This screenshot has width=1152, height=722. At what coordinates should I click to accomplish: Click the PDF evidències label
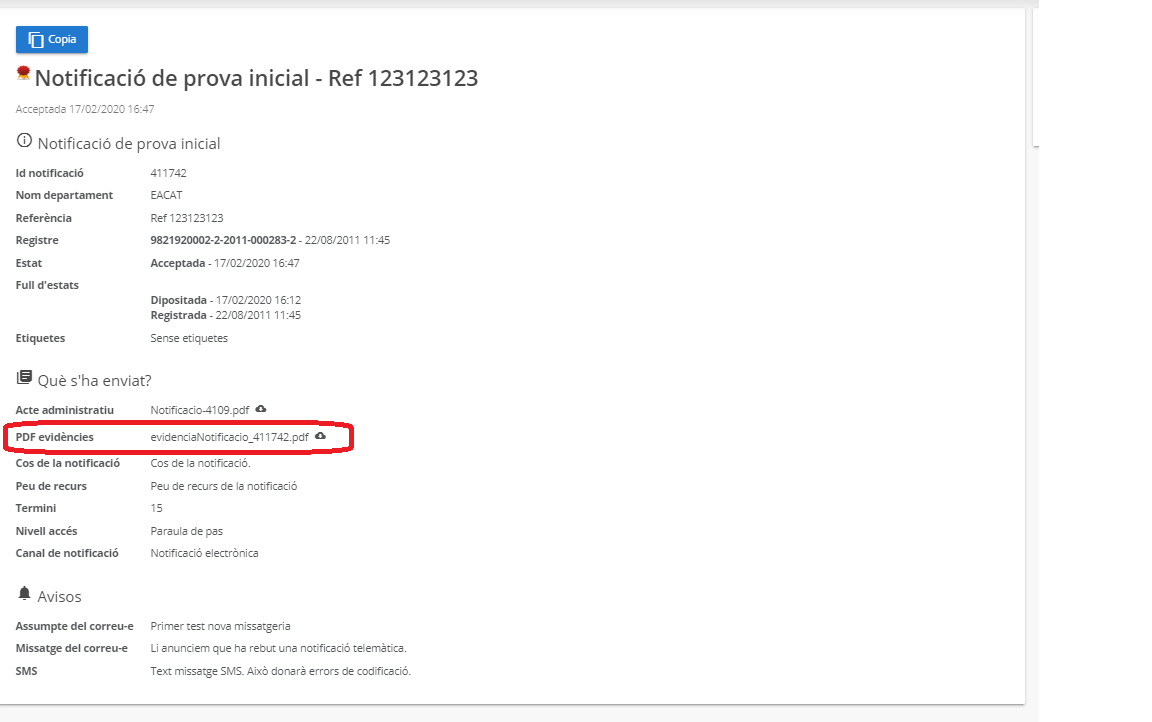[54, 437]
